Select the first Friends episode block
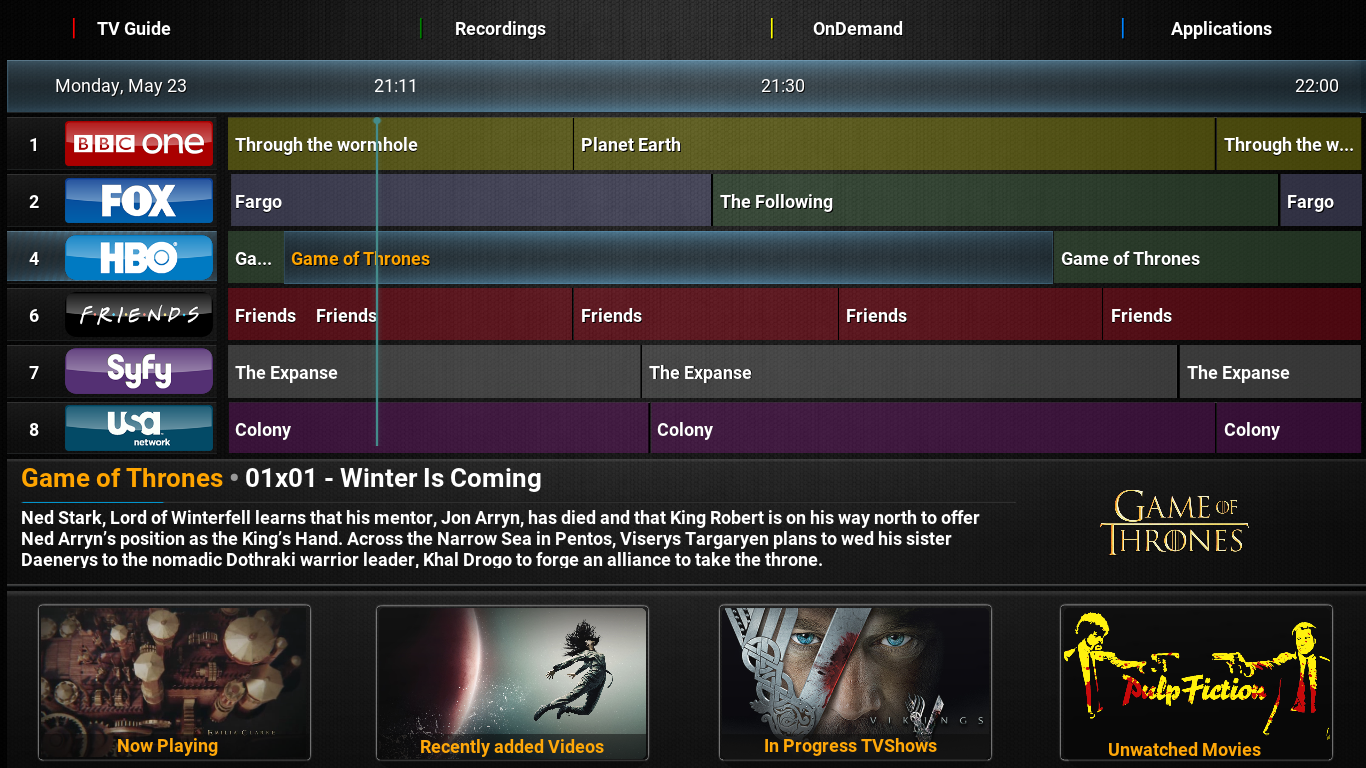 click(x=268, y=315)
